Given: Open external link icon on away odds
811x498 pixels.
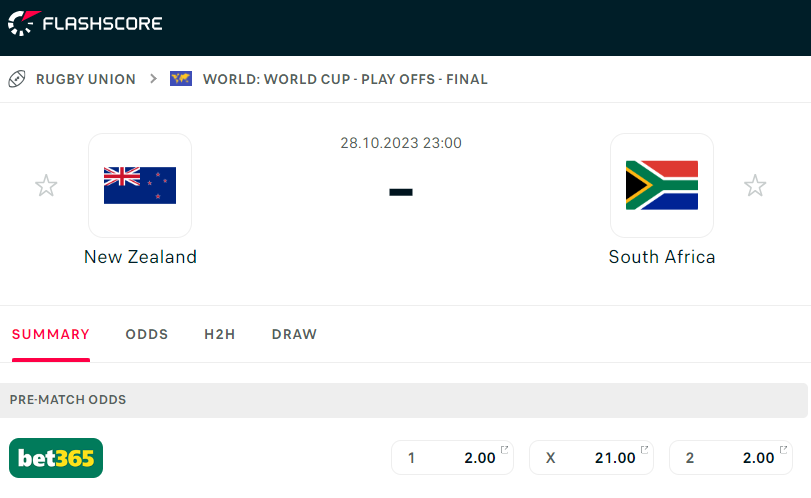Looking at the screenshot, I should click(784, 449).
